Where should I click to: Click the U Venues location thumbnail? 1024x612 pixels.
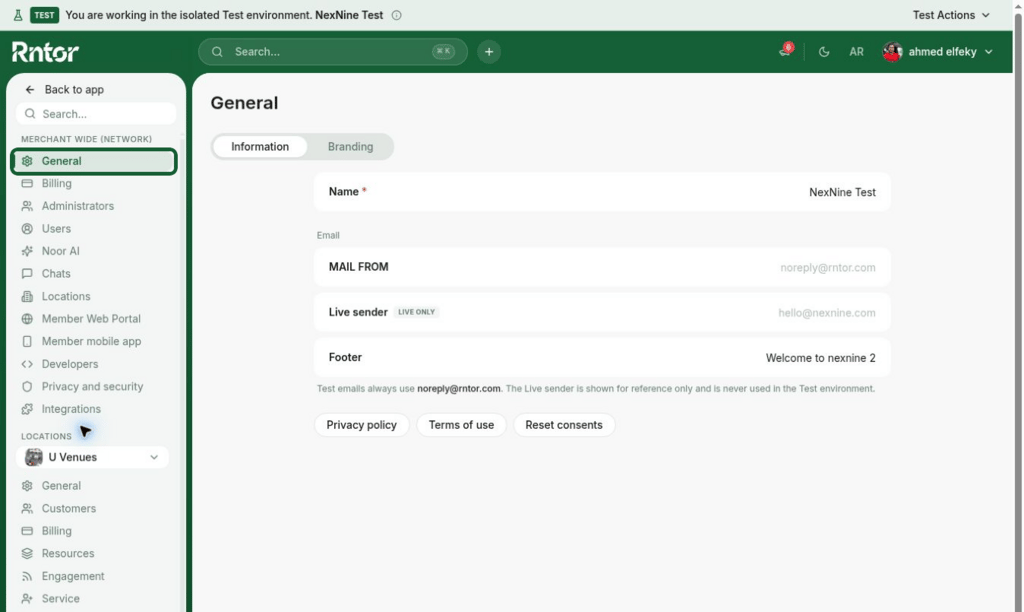click(33, 457)
